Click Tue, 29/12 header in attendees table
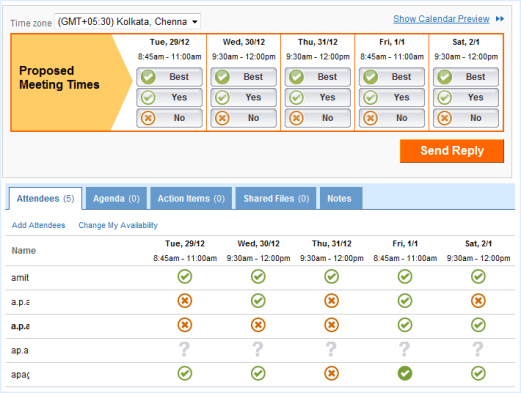This screenshot has width=521, height=393. pyautogui.click(x=185, y=244)
